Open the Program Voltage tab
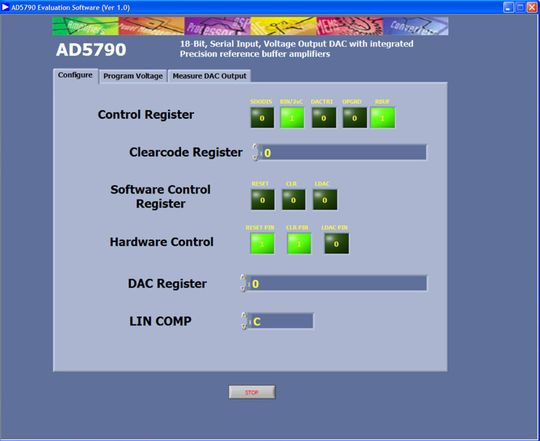 (133, 76)
